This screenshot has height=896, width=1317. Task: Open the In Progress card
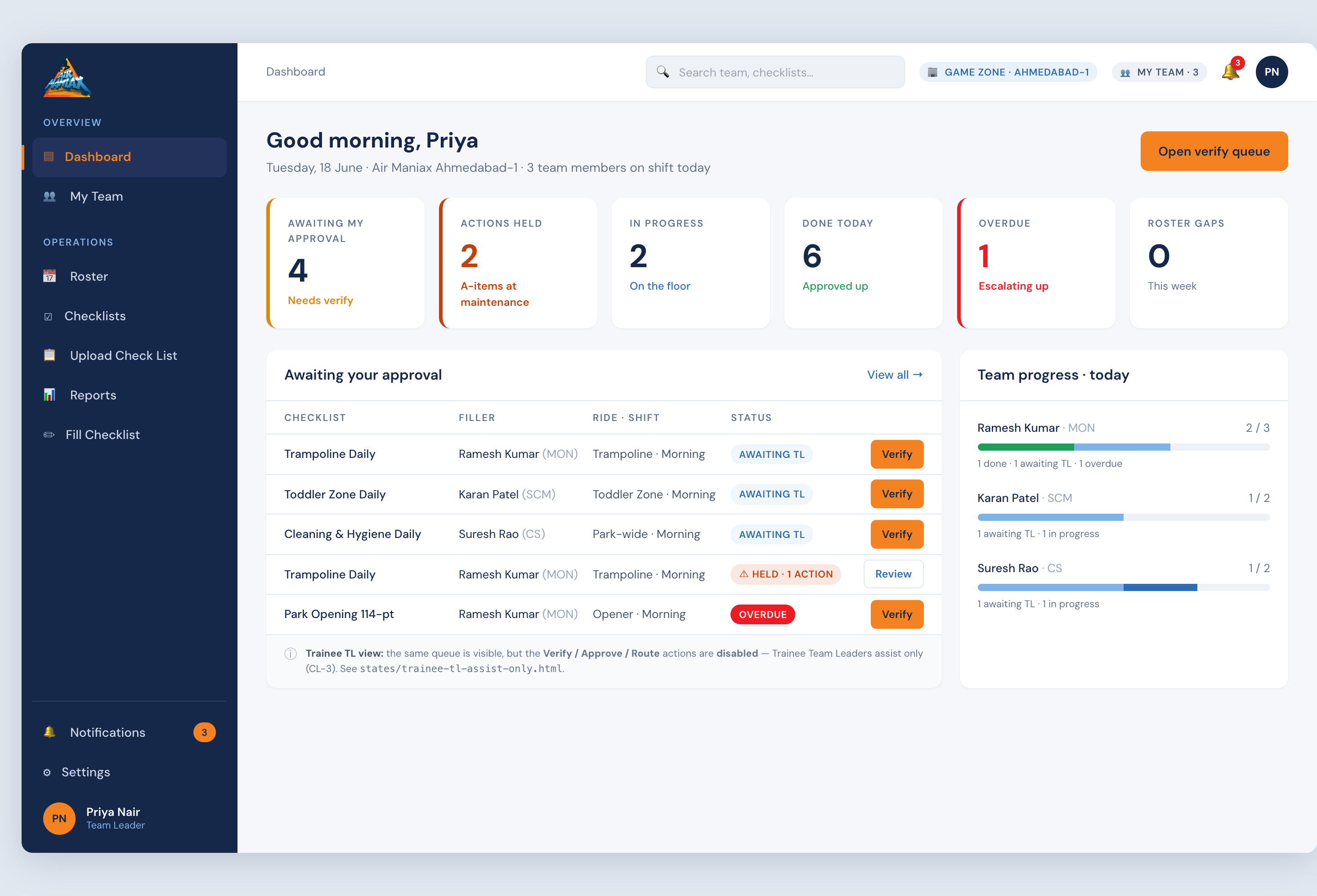(x=690, y=263)
